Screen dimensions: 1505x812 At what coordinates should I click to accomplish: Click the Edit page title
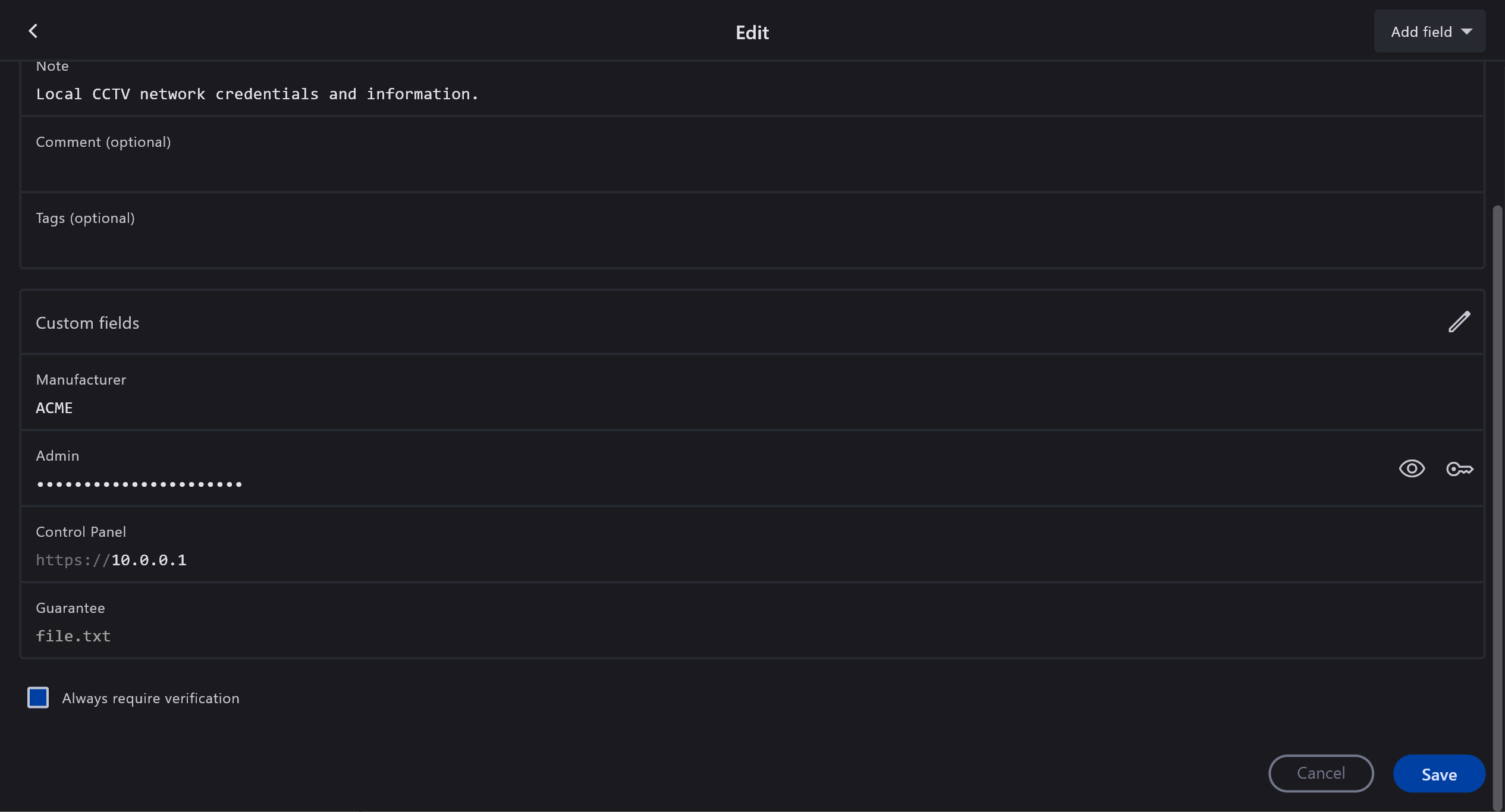[x=752, y=32]
